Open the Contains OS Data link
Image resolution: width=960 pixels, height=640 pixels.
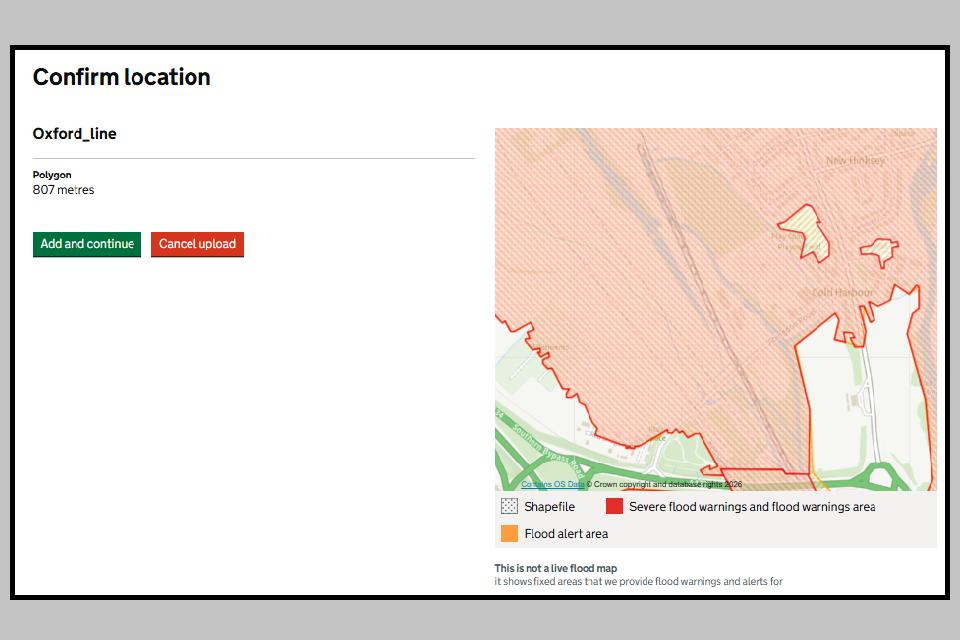coord(552,484)
